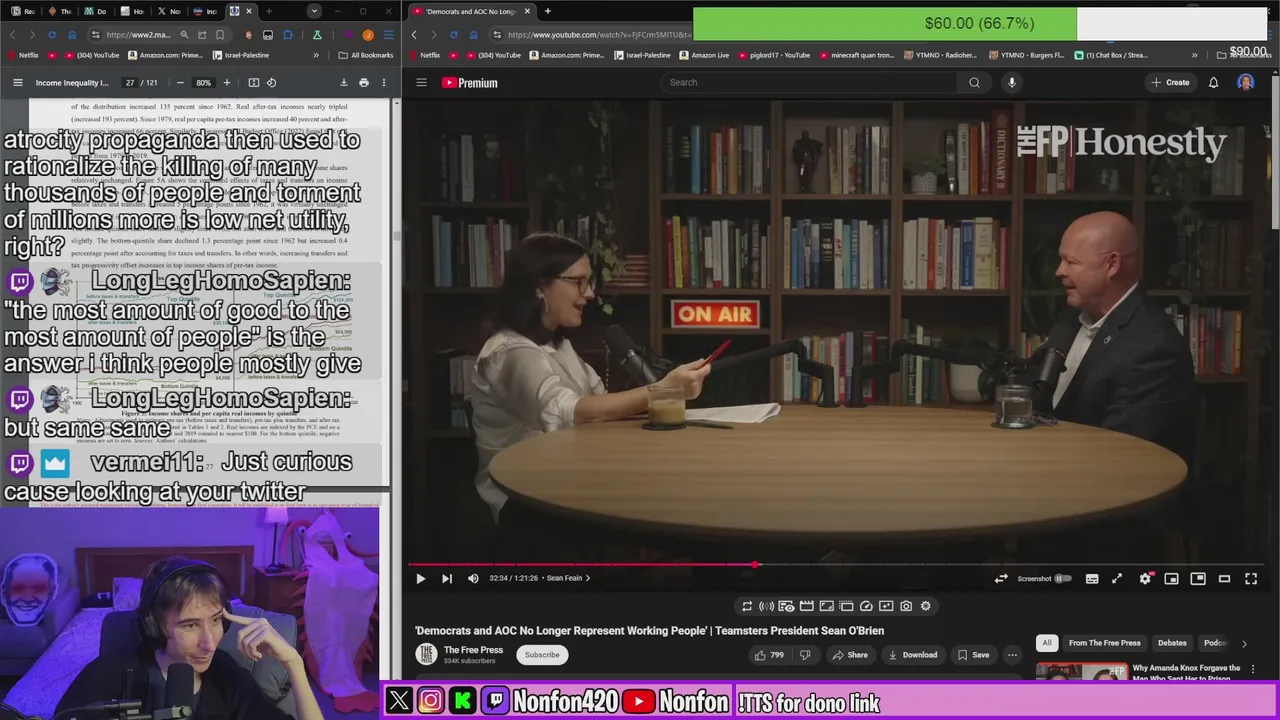Toggle subtitles/captions in the player

1092,578
